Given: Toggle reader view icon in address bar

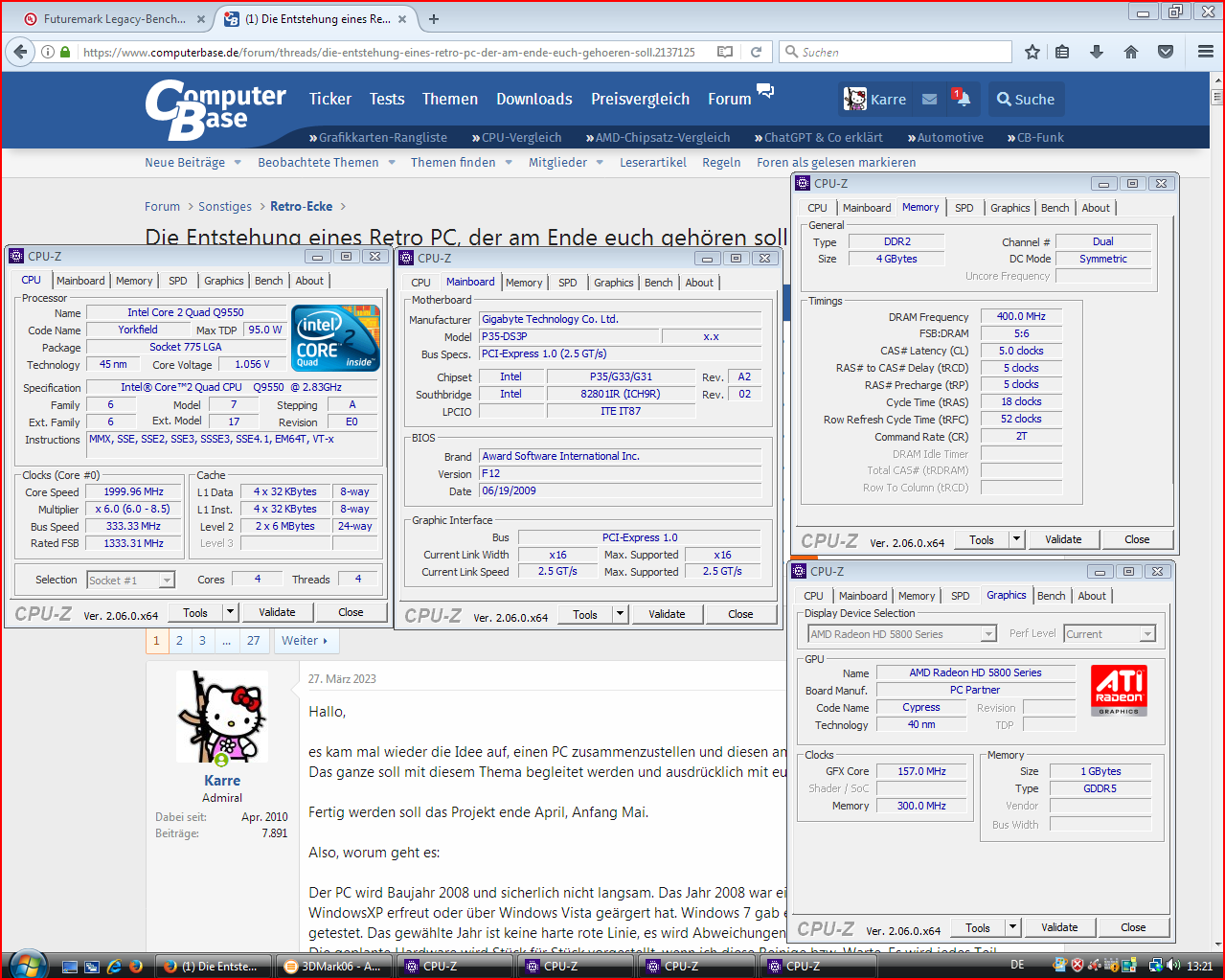Looking at the screenshot, I should [x=725, y=52].
